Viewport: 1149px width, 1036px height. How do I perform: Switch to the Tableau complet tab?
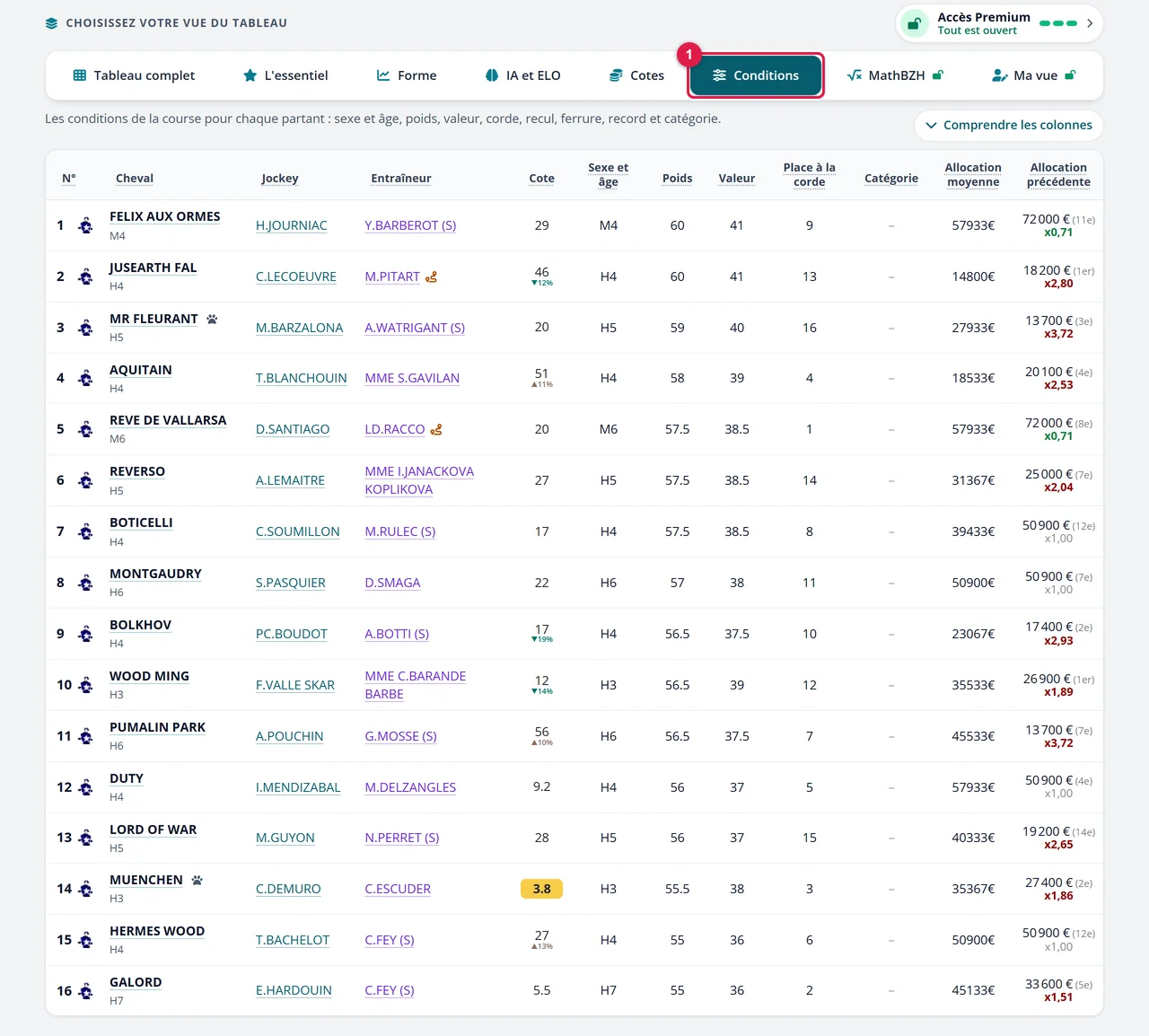(134, 75)
